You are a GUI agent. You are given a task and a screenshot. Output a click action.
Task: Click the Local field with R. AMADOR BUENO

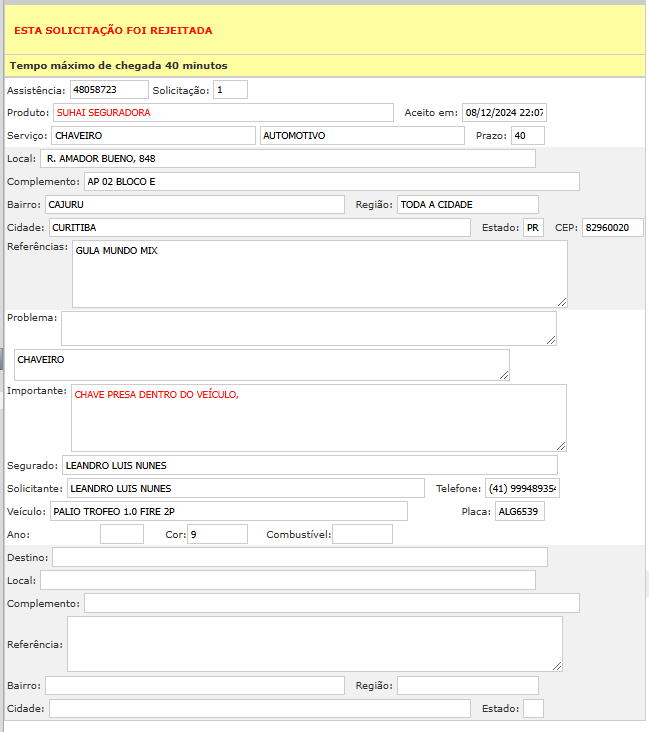tap(287, 159)
